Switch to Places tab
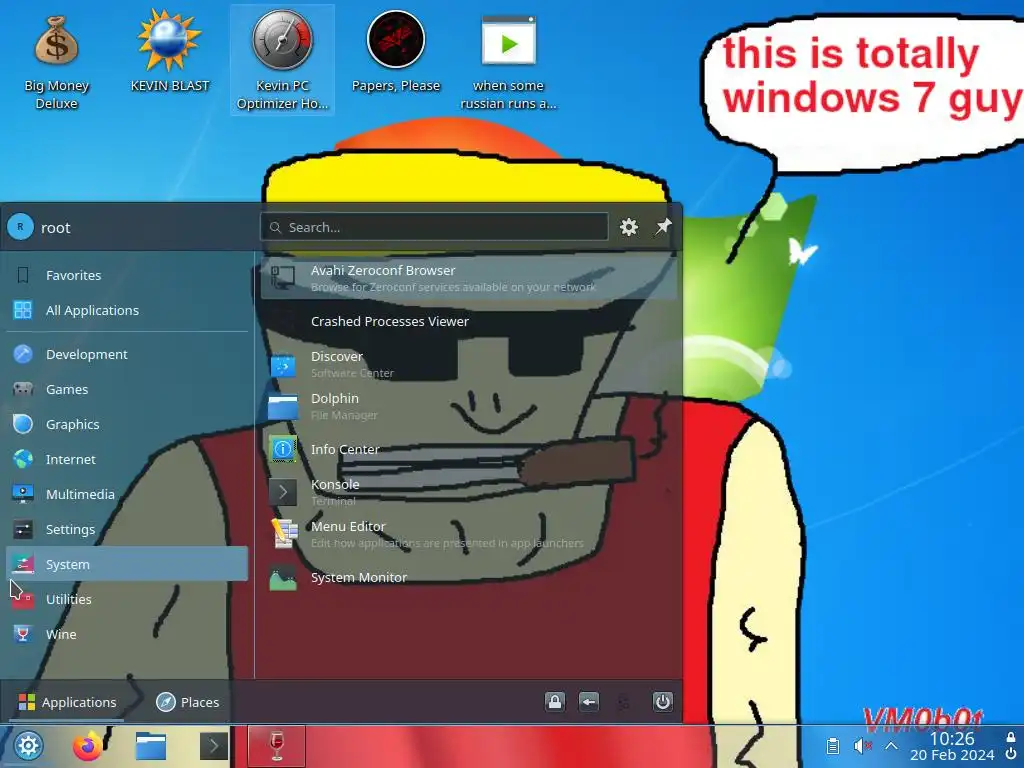Screen dimensions: 1024x768 point(188,702)
